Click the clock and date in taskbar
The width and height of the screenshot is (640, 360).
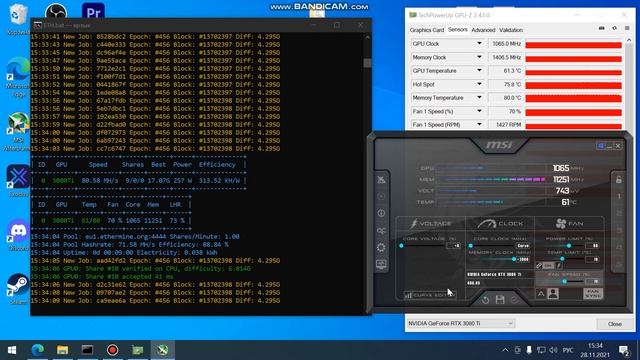pos(595,350)
